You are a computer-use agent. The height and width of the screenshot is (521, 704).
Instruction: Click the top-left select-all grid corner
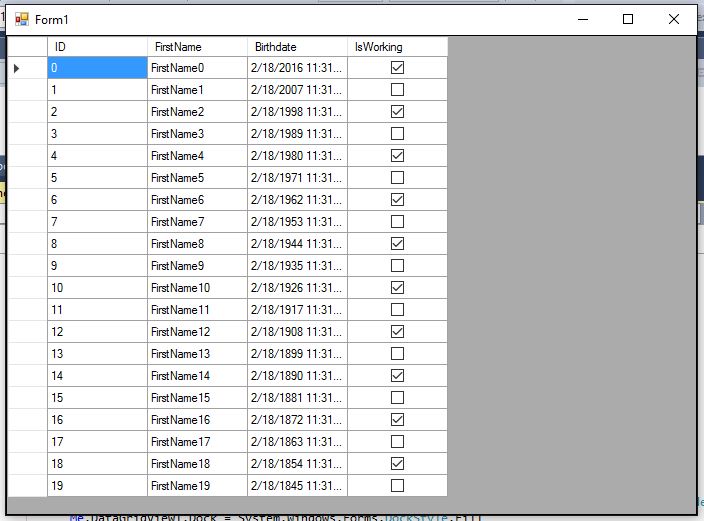(27, 47)
